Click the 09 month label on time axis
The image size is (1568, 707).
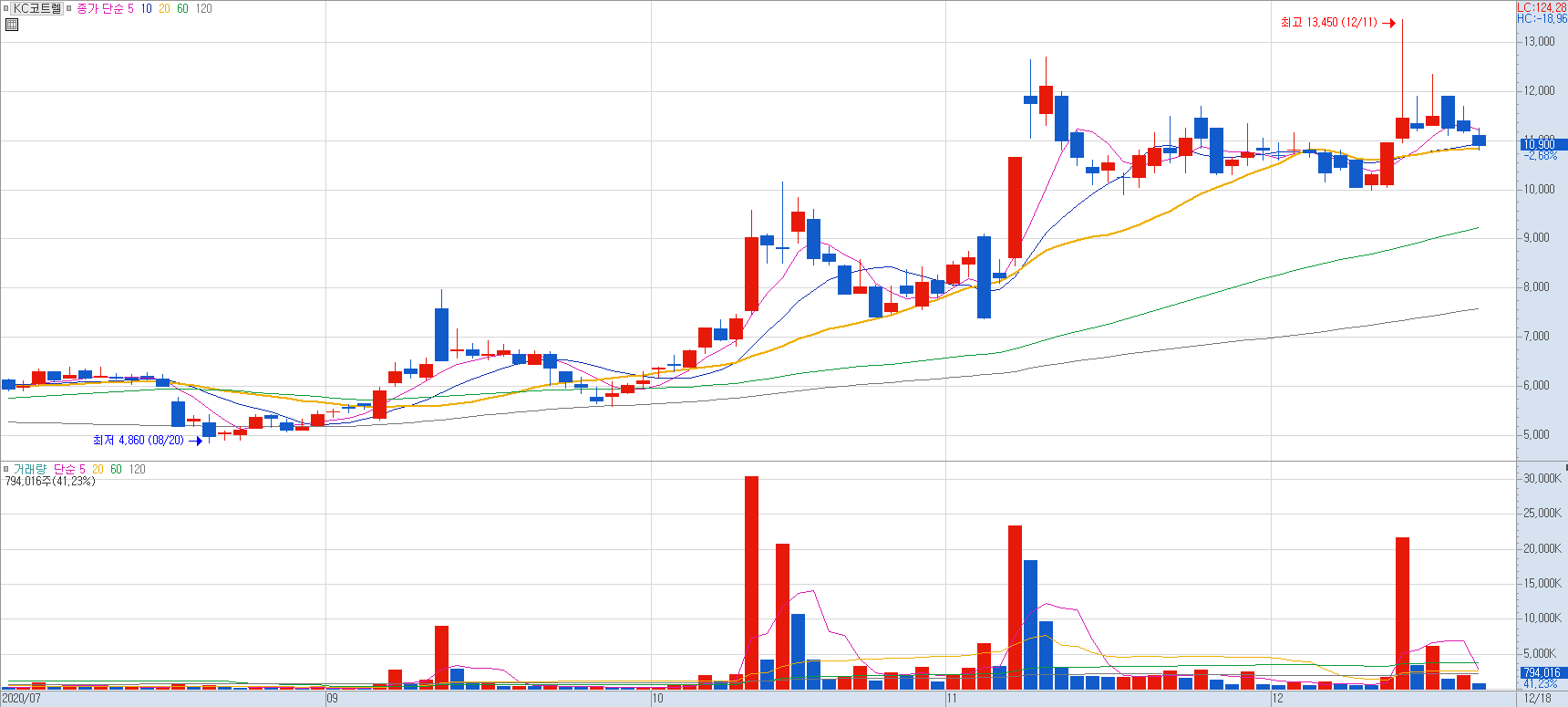pyautogui.click(x=332, y=699)
